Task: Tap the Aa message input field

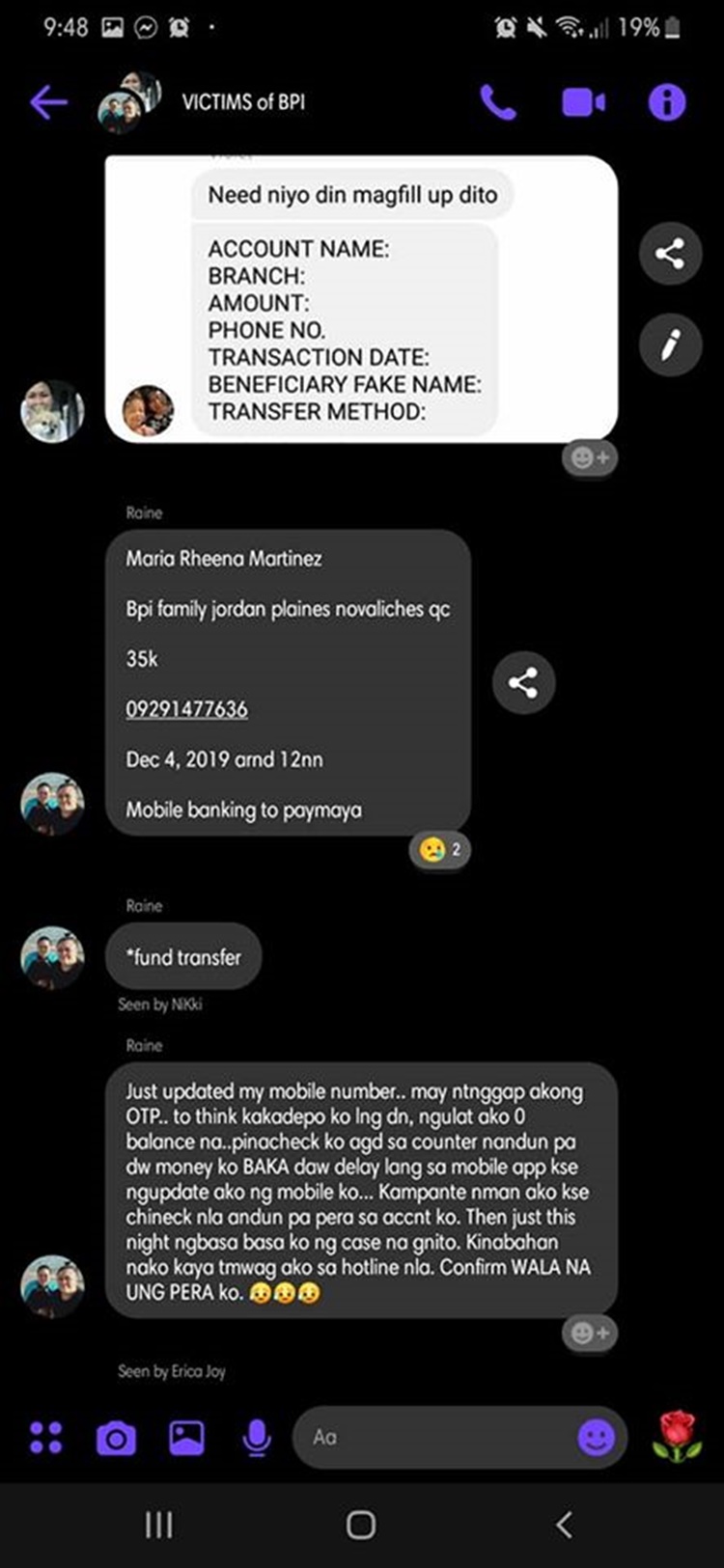Action: coord(434,1438)
